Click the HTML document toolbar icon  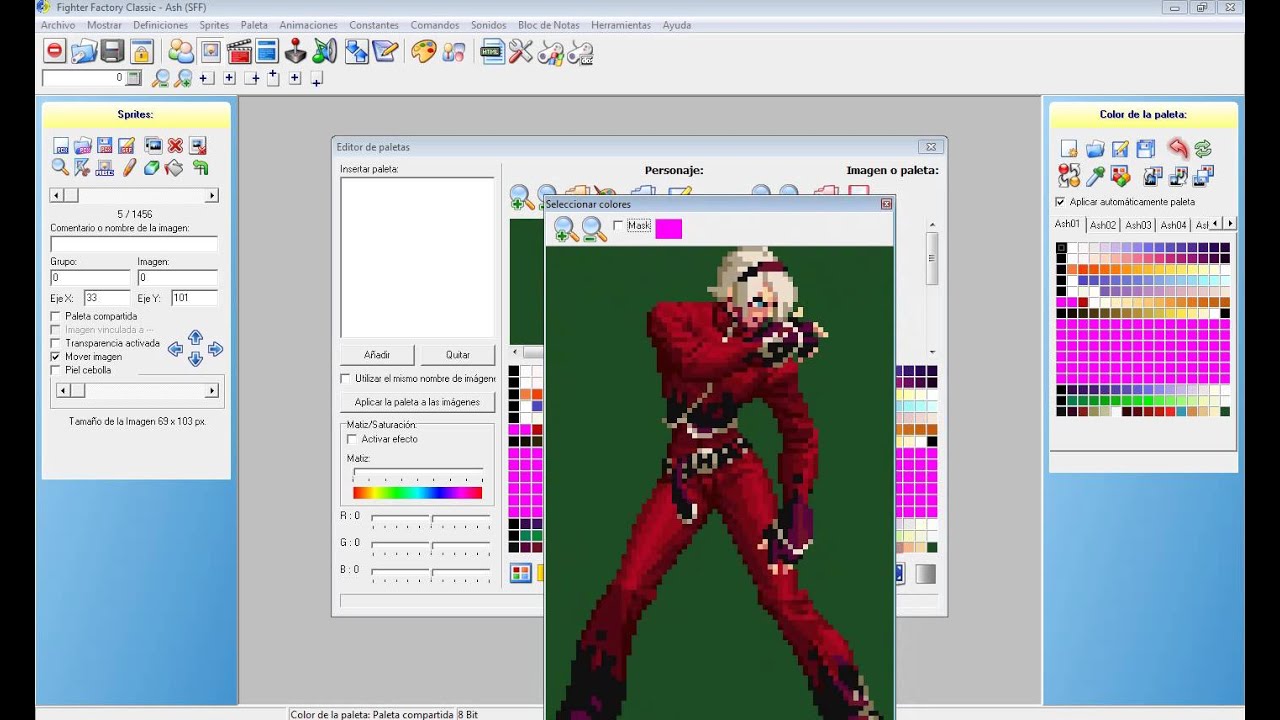492,51
